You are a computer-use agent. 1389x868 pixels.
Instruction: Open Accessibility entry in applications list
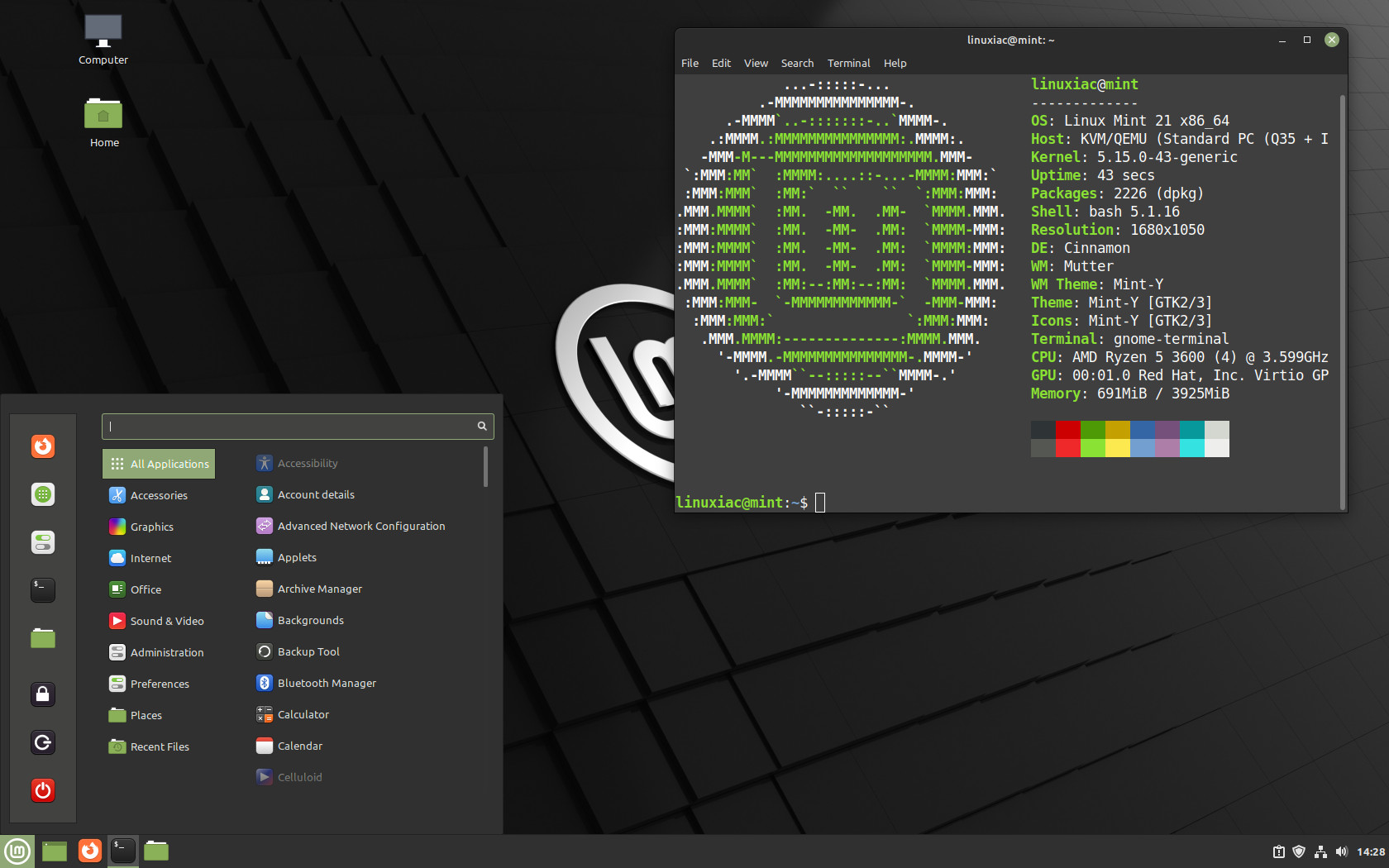click(x=297, y=463)
